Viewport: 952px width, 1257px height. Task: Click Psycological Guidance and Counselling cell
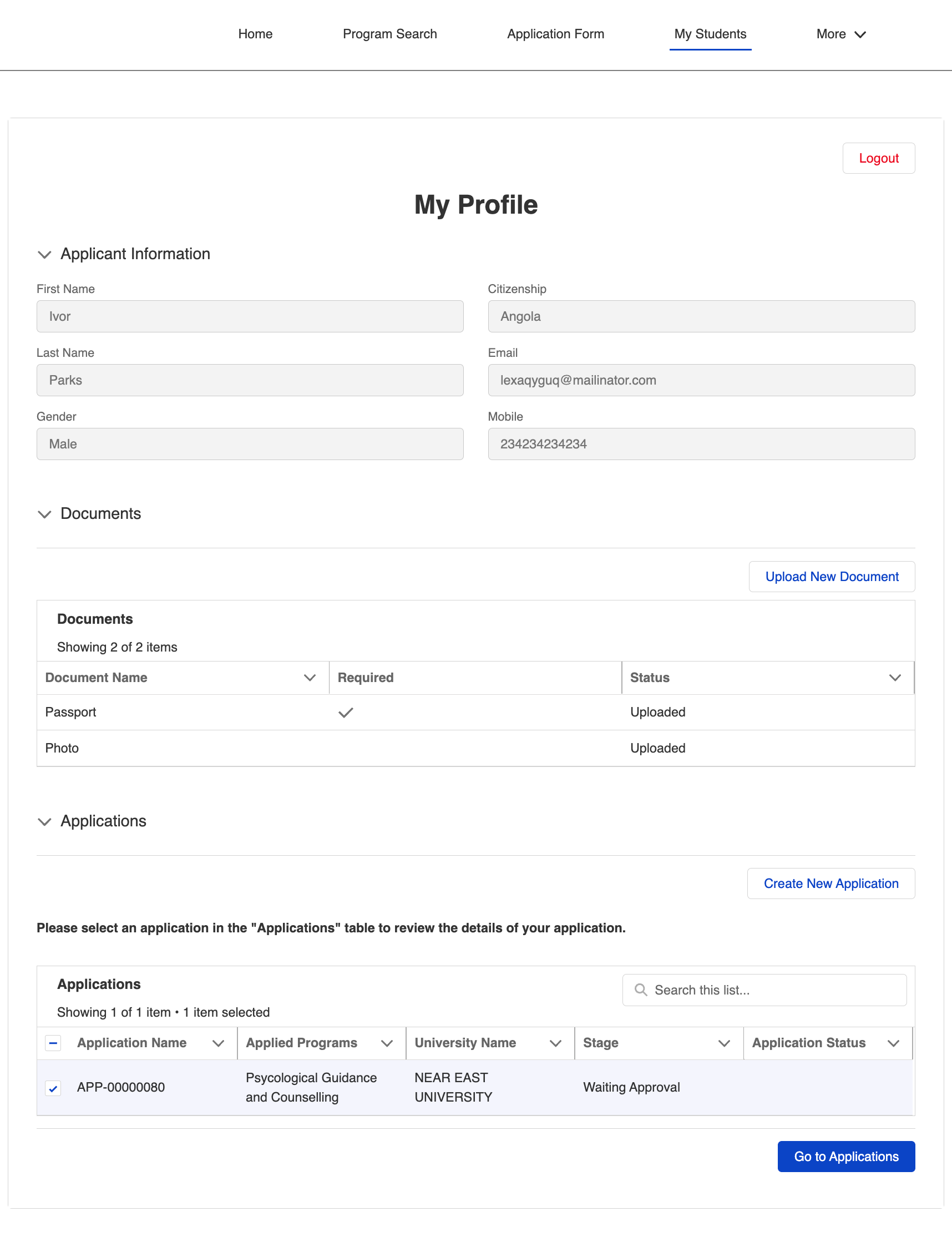click(311, 1087)
